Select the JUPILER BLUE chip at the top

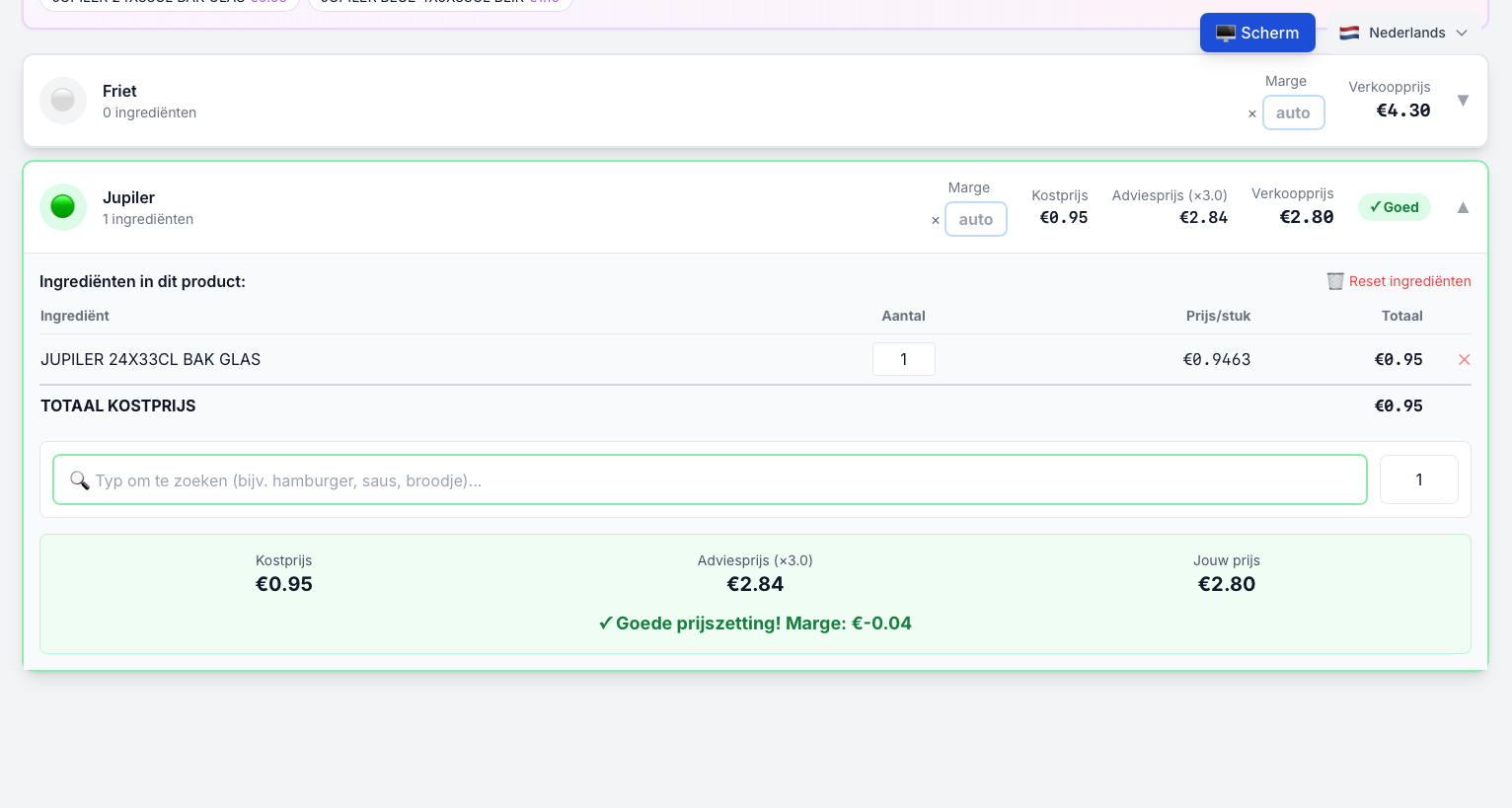click(x=439, y=3)
